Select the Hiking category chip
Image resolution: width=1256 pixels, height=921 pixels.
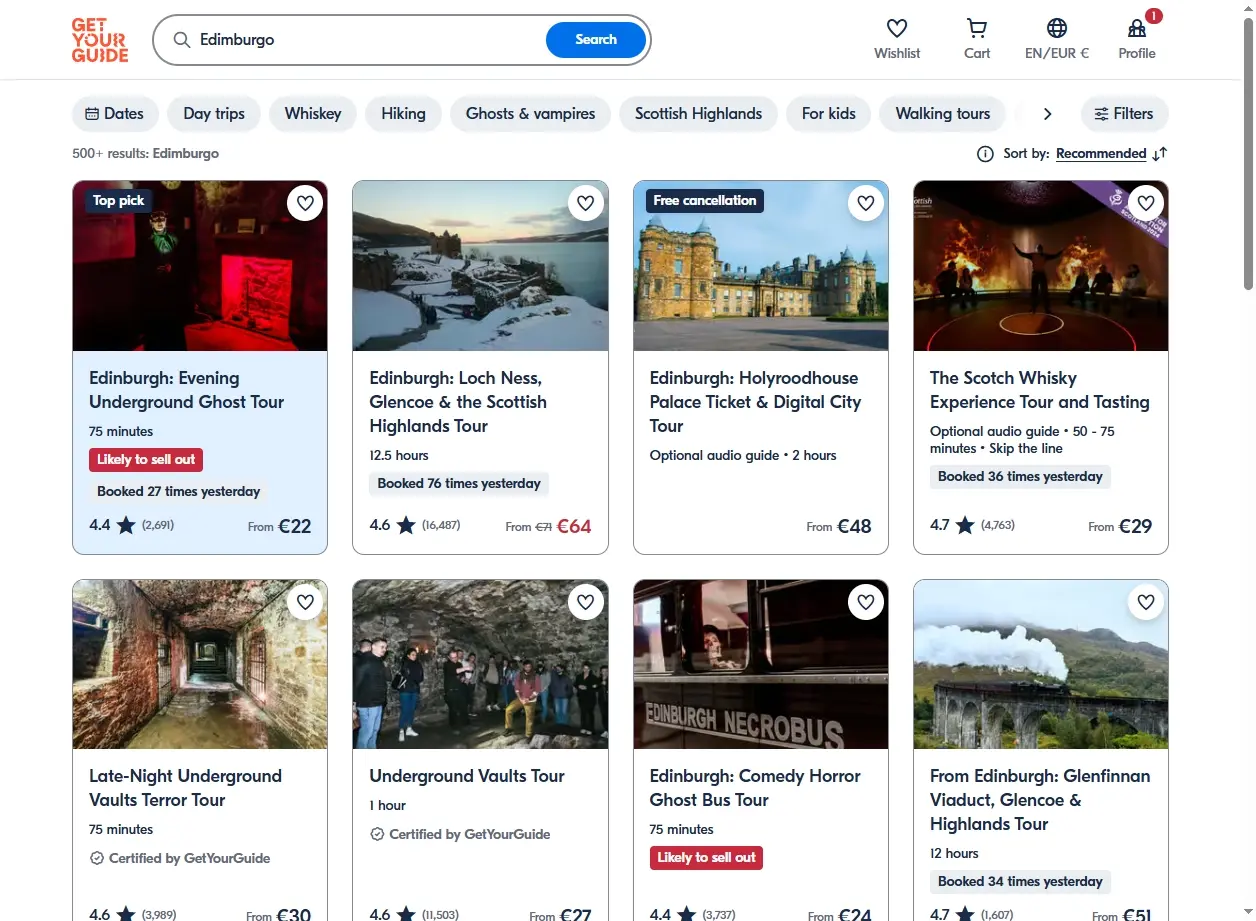(x=403, y=114)
